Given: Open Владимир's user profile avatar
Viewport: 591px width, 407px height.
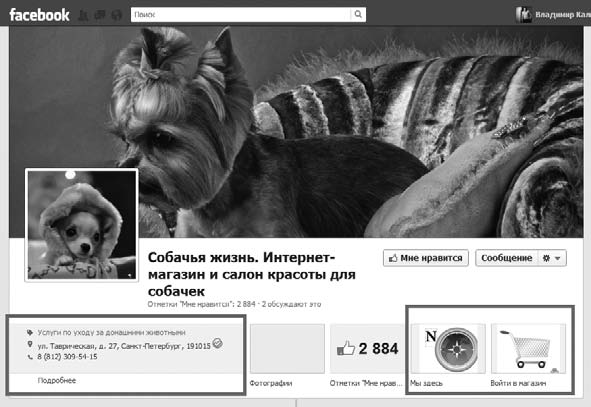Looking at the screenshot, I should point(523,15).
